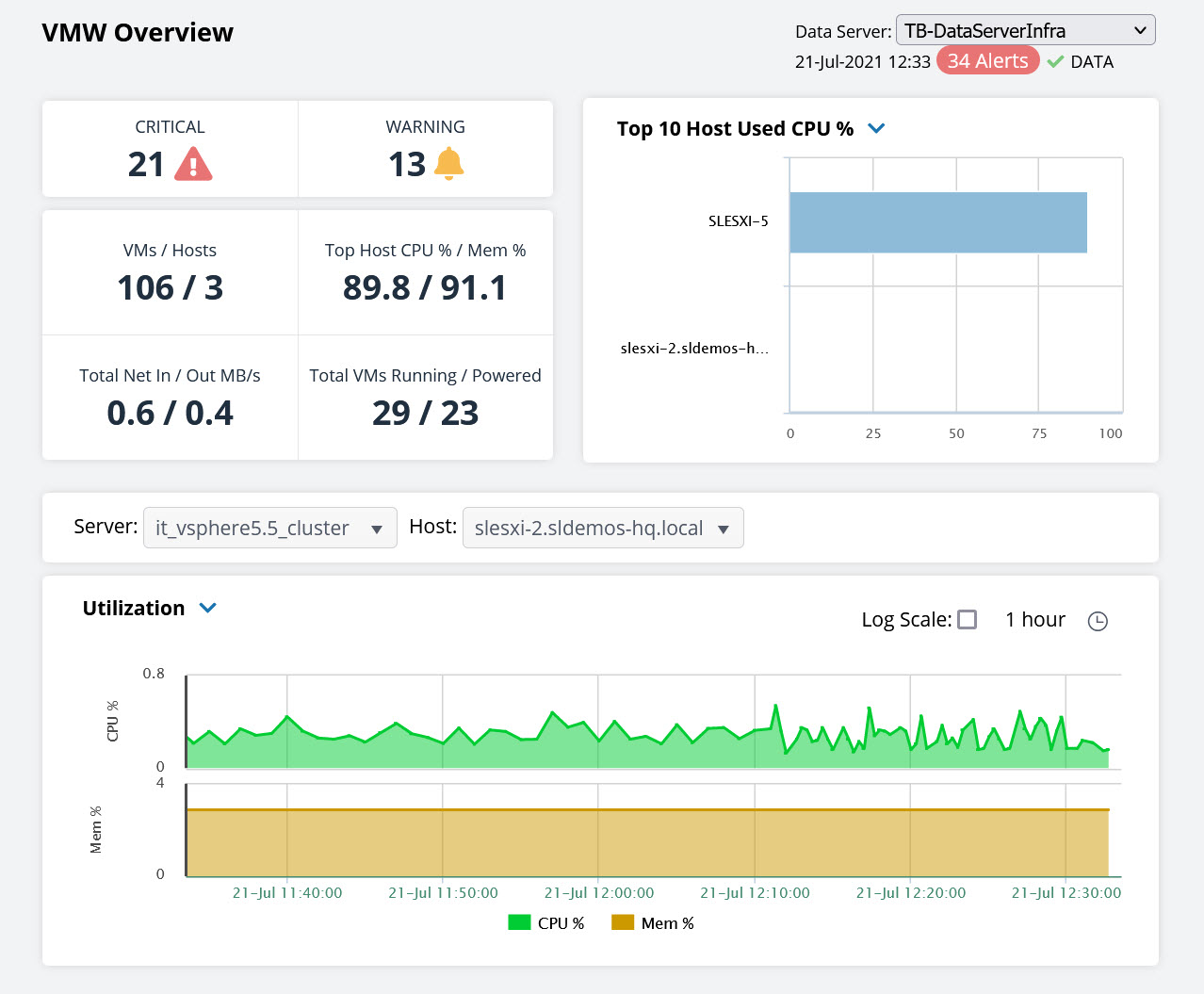The width and height of the screenshot is (1204, 994).
Task: Expand the Top 10 Host Used CPU % chevron
Action: 876,128
